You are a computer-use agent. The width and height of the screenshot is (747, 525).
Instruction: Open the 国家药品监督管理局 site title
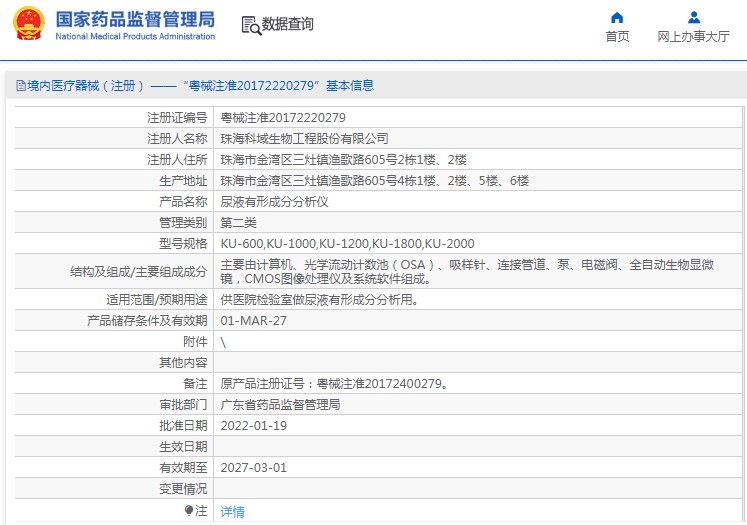point(135,19)
